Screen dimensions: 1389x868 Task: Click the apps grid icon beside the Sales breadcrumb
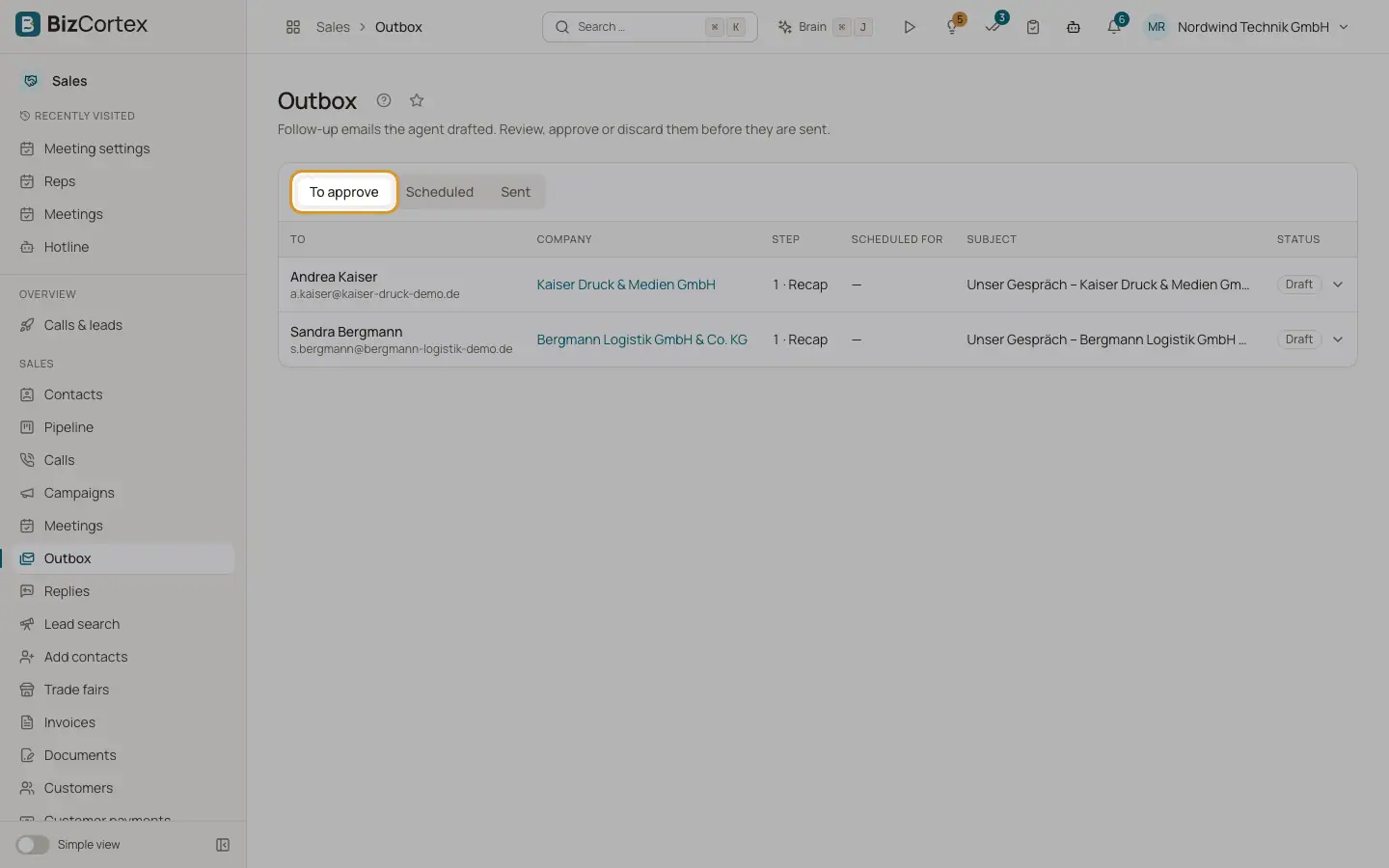tap(293, 27)
